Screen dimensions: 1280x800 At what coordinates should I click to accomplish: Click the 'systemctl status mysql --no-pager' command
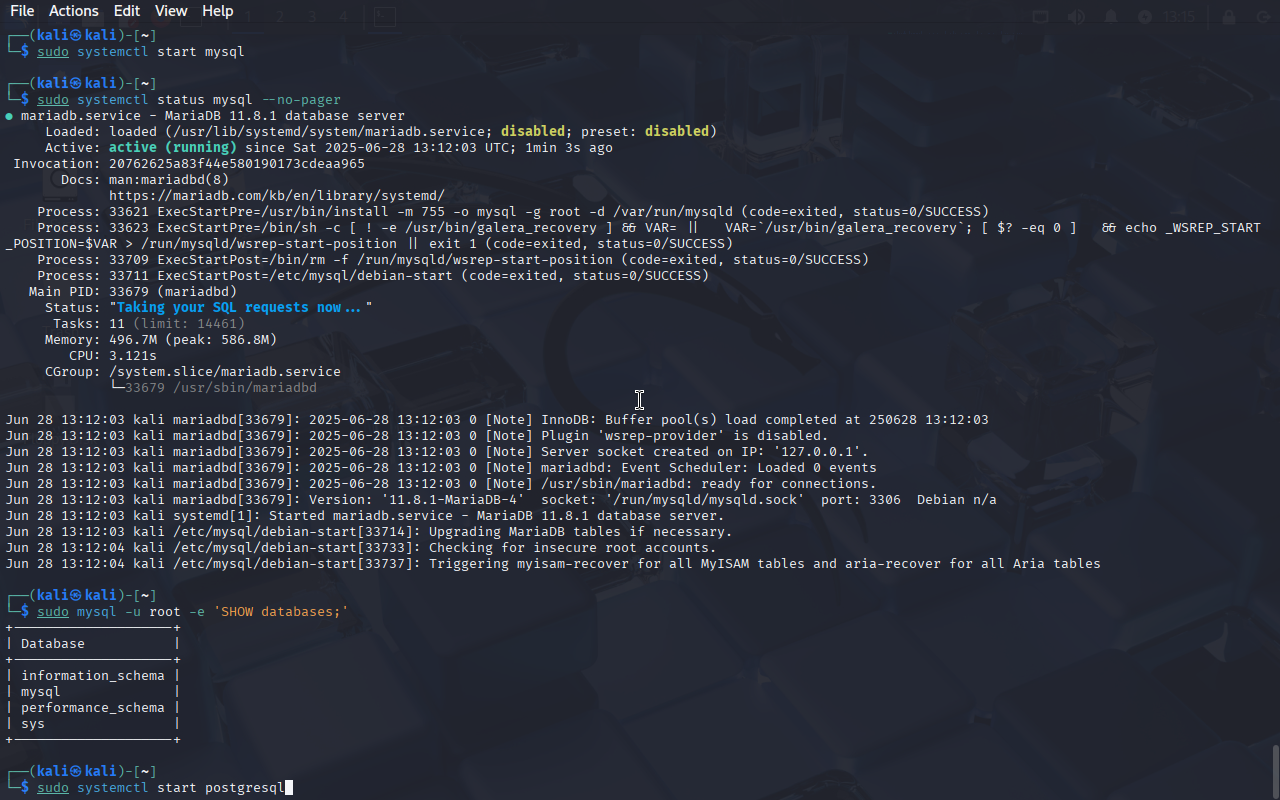[x=209, y=99]
